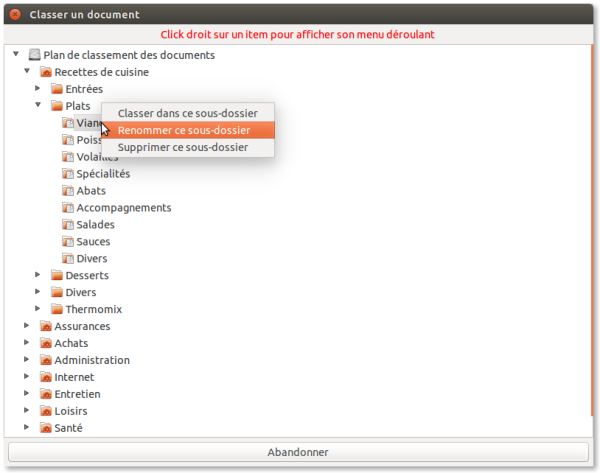The height and width of the screenshot is (473, 600).
Task: Expand the Entrées folder arrow
Action: click(x=39, y=89)
